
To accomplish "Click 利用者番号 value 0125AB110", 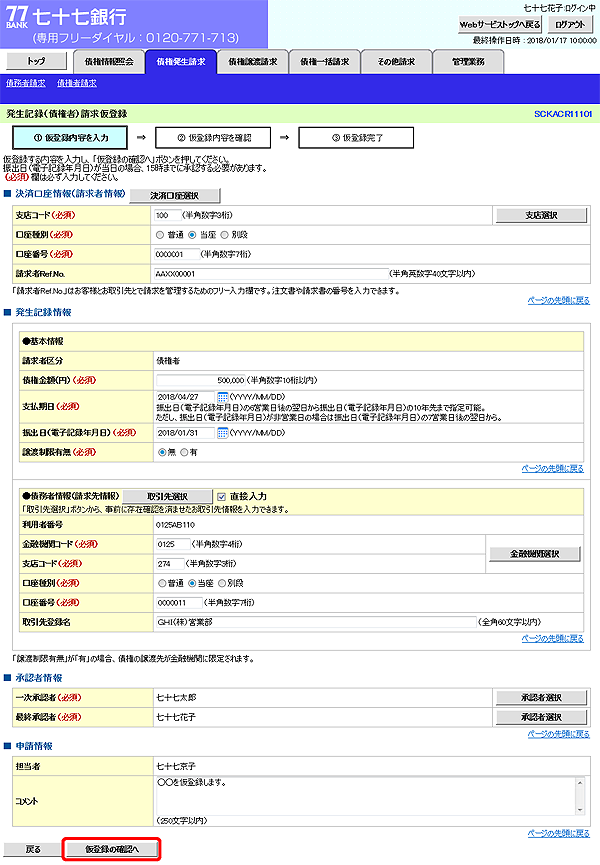I will pyautogui.click(x=175, y=525).
